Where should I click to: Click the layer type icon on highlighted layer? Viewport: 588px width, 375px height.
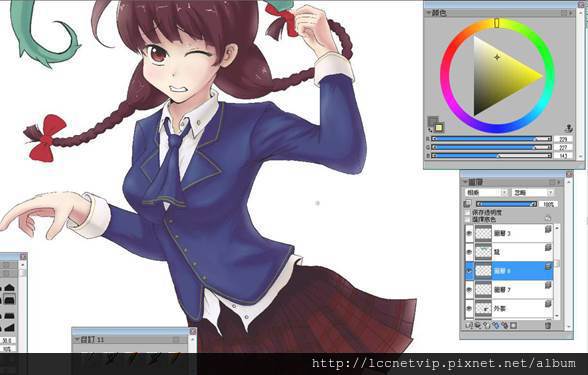coord(548,266)
